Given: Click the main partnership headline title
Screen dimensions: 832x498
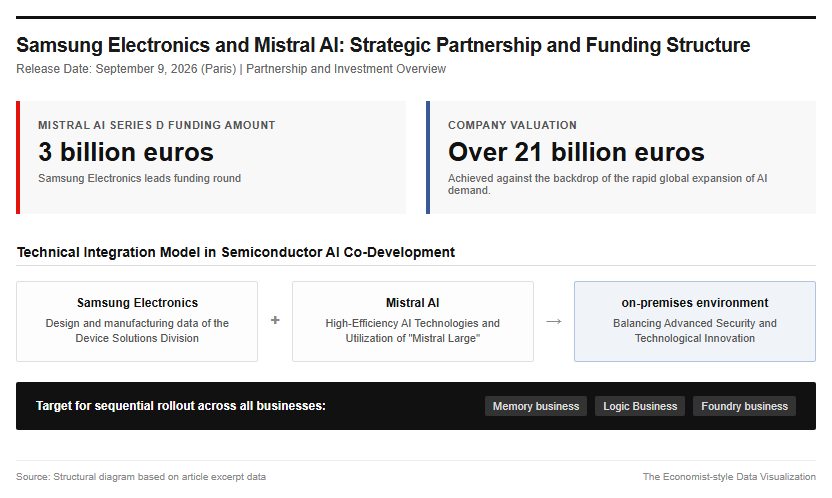Looking at the screenshot, I should point(383,45).
